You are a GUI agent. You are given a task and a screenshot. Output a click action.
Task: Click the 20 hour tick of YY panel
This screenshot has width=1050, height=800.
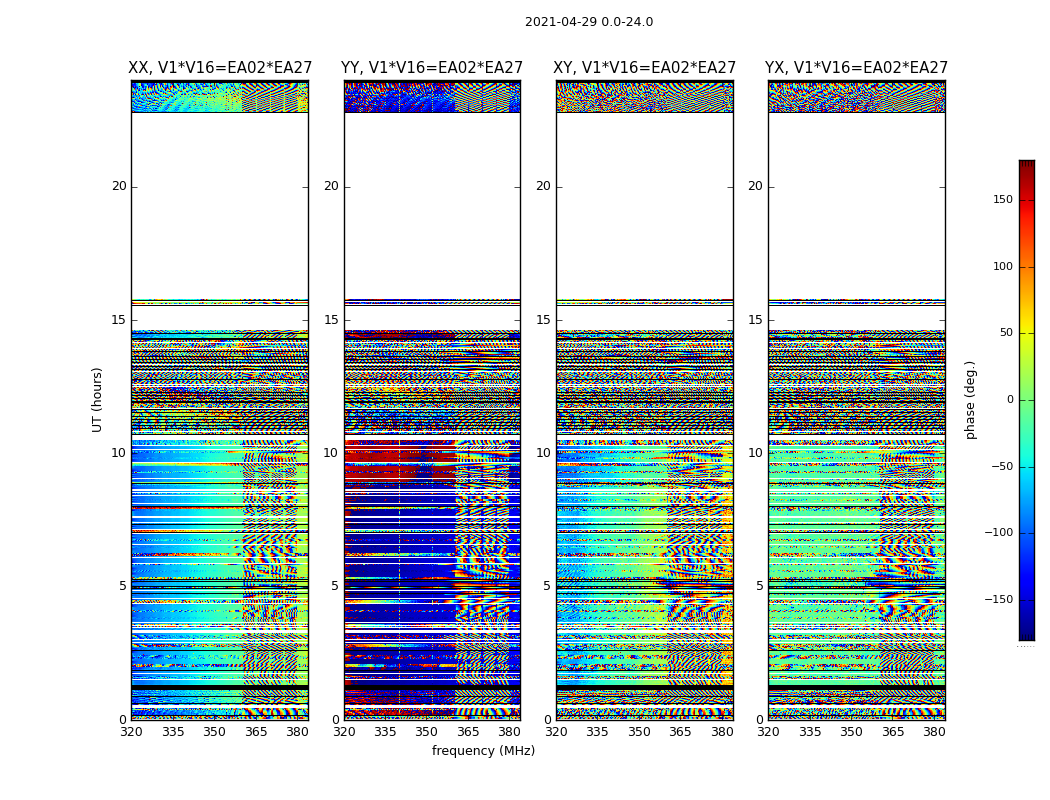pyautogui.click(x=331, y=186)
